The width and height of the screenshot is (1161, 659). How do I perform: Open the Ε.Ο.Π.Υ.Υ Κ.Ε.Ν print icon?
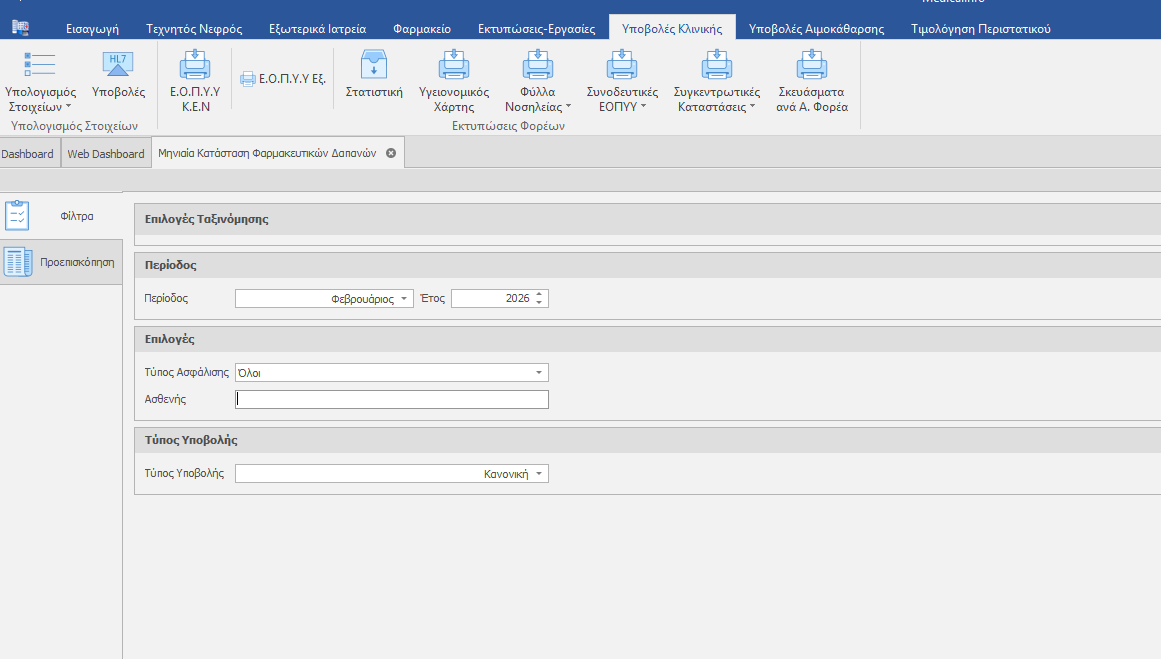pyautogui.click(x=195, y=66)
